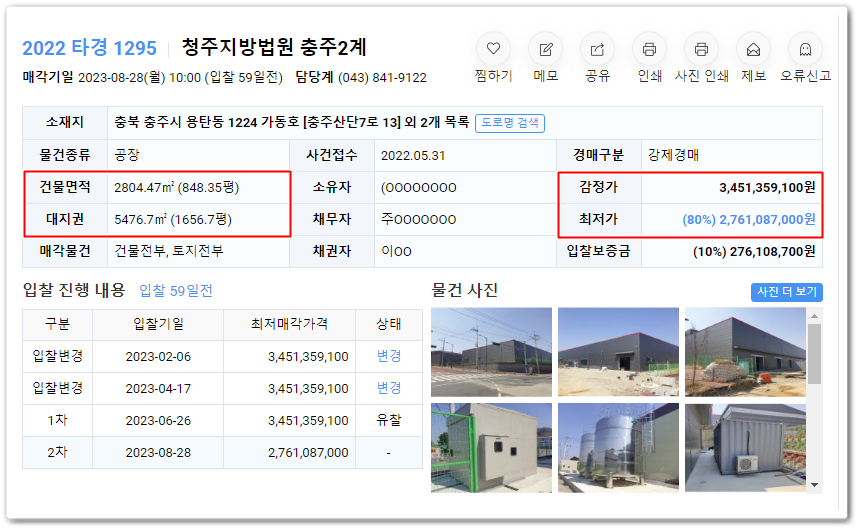
Task: Open the second photo of gray warehouse front
Action: [x=618, y=352]
